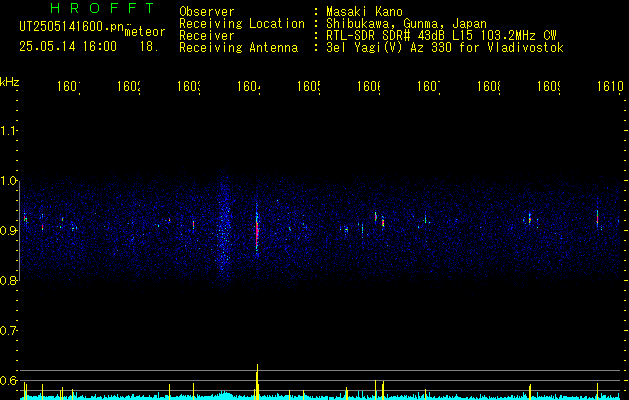This screenshot has width=629, height=400.
Task: Click the "Receiving Location" label
Action: click(x=242, y=24)
